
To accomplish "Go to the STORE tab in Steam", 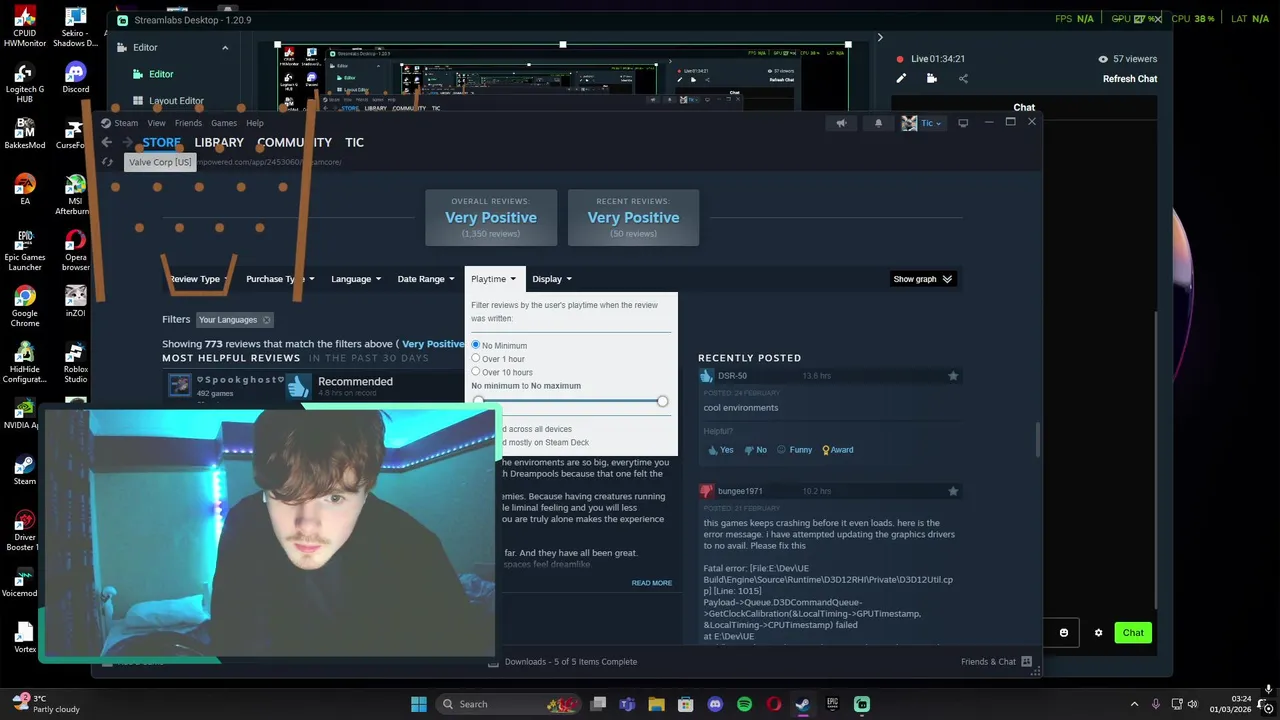I will [x=161, y=142].
